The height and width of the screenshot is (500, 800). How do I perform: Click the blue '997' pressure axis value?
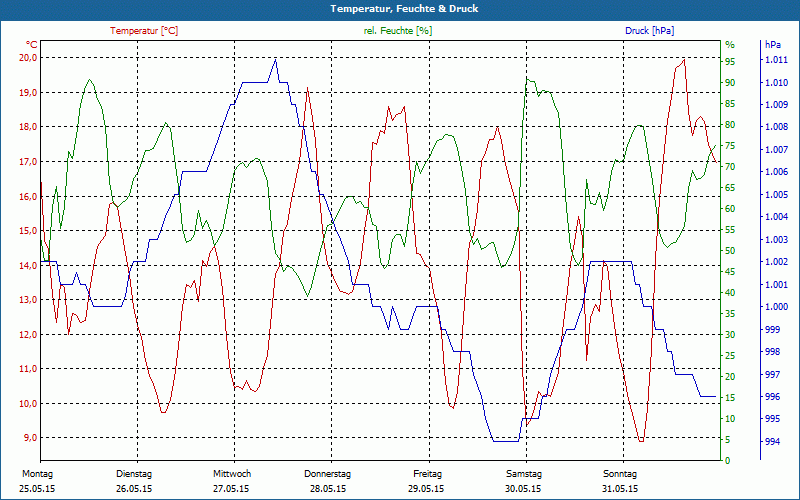773,374
